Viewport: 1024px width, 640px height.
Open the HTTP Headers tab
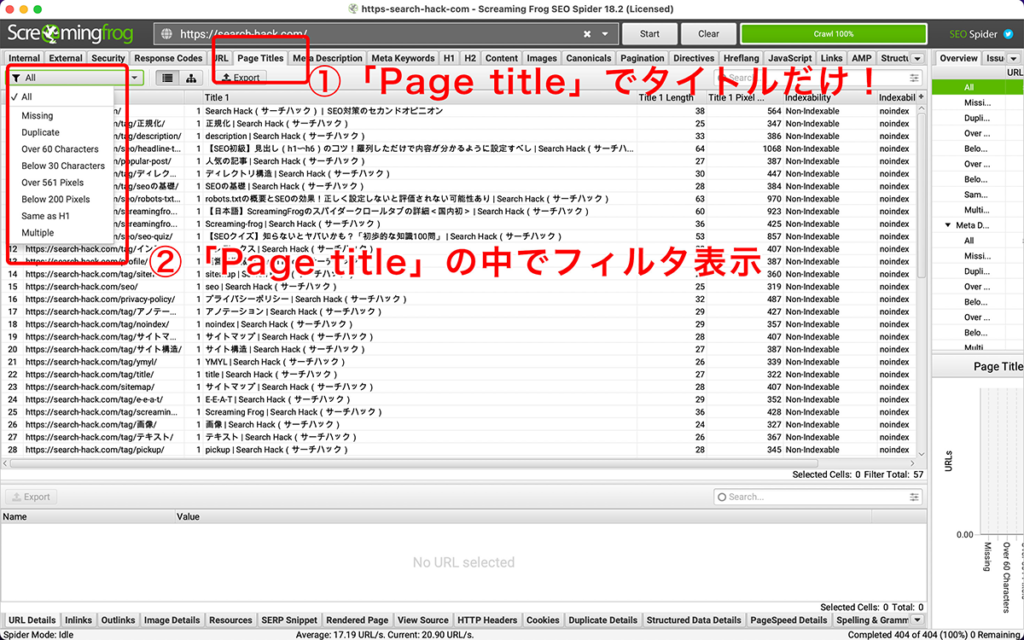click(487, 620)
